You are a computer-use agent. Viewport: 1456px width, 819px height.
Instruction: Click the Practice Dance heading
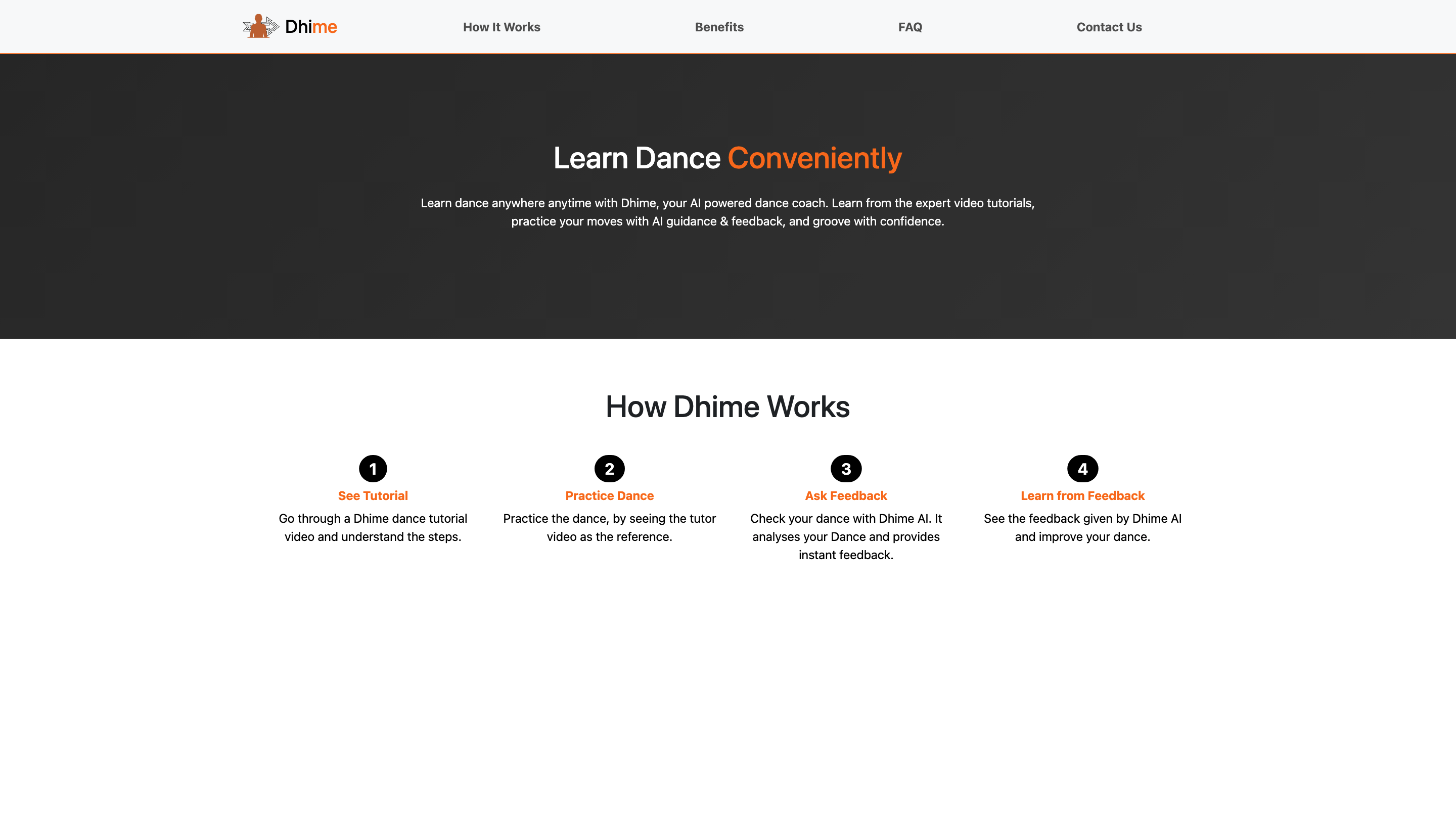(609, 495)
